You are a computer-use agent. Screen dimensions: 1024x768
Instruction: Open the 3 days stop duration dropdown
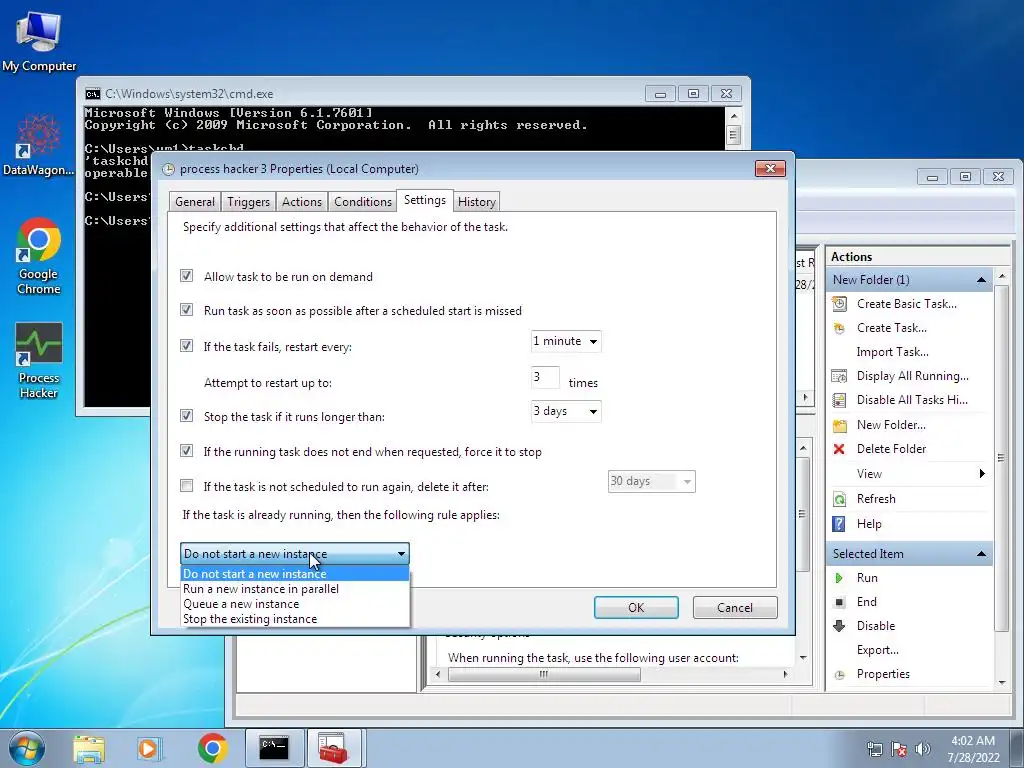(x=566, y=411)
